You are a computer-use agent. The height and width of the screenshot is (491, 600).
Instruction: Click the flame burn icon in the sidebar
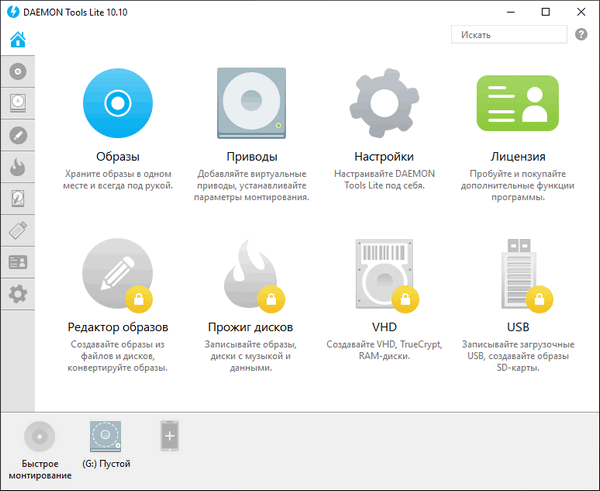tap(17, 167)
